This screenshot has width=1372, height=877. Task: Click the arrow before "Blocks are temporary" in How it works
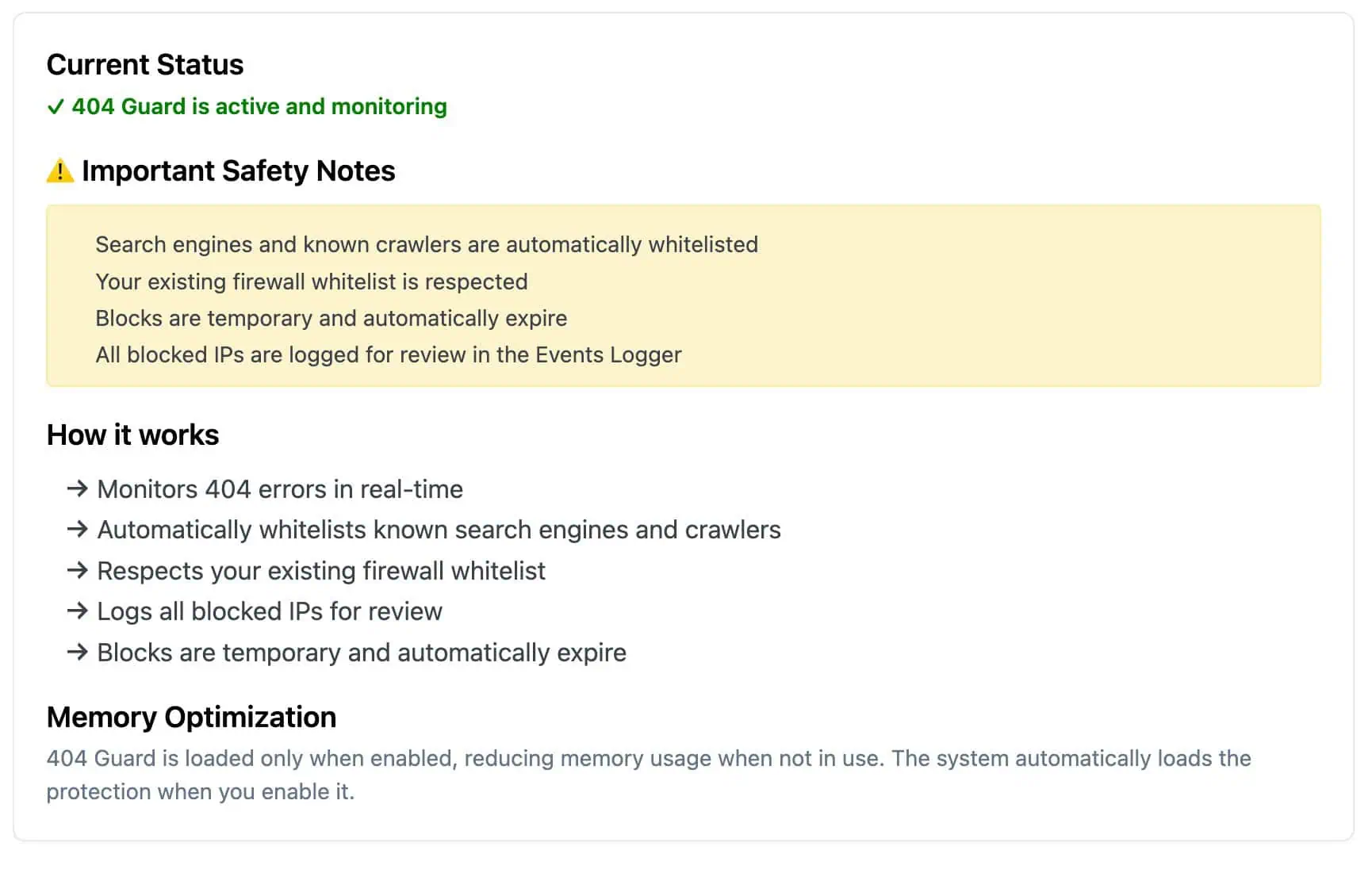click(77, 652)
